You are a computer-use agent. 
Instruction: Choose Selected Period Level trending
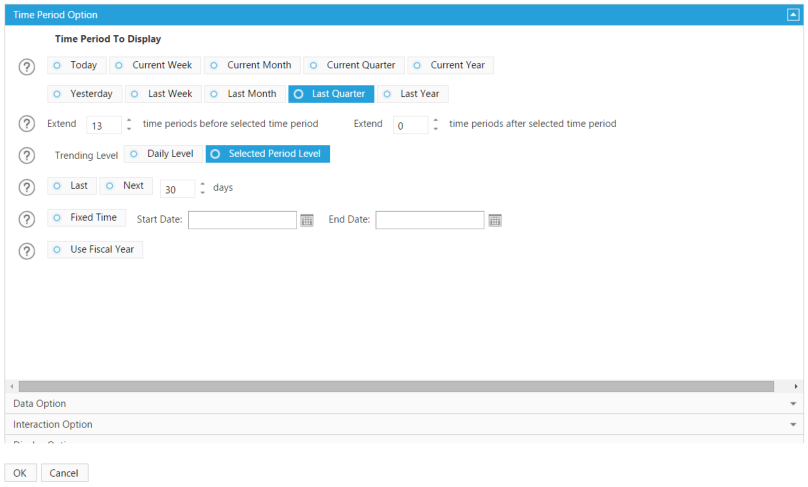[x=267, y=154]
